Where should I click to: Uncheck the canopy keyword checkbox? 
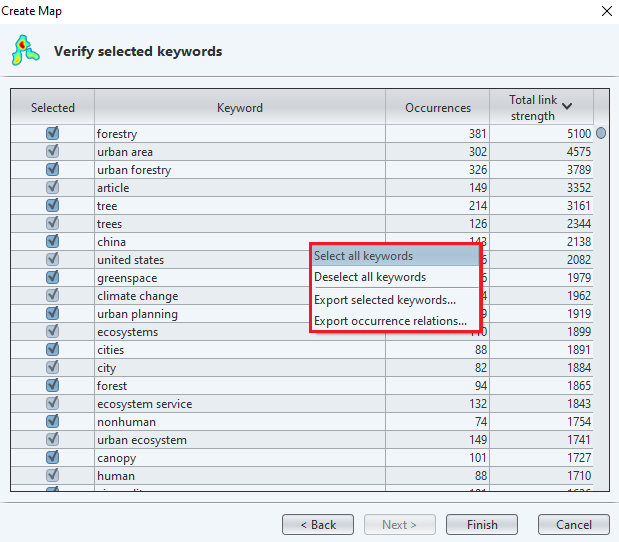pos(52,457)
